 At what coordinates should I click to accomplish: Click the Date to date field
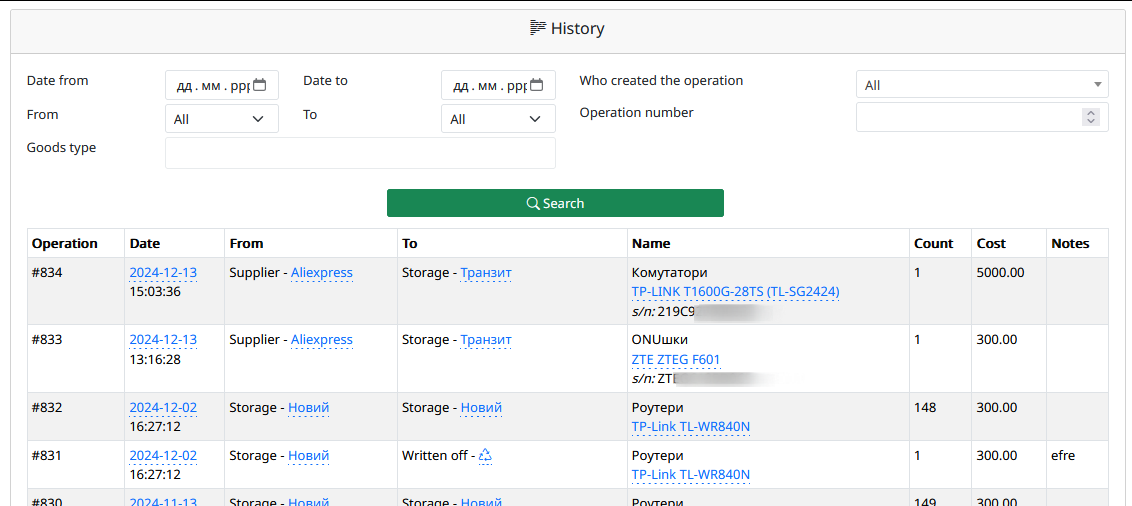coord(498,85)
